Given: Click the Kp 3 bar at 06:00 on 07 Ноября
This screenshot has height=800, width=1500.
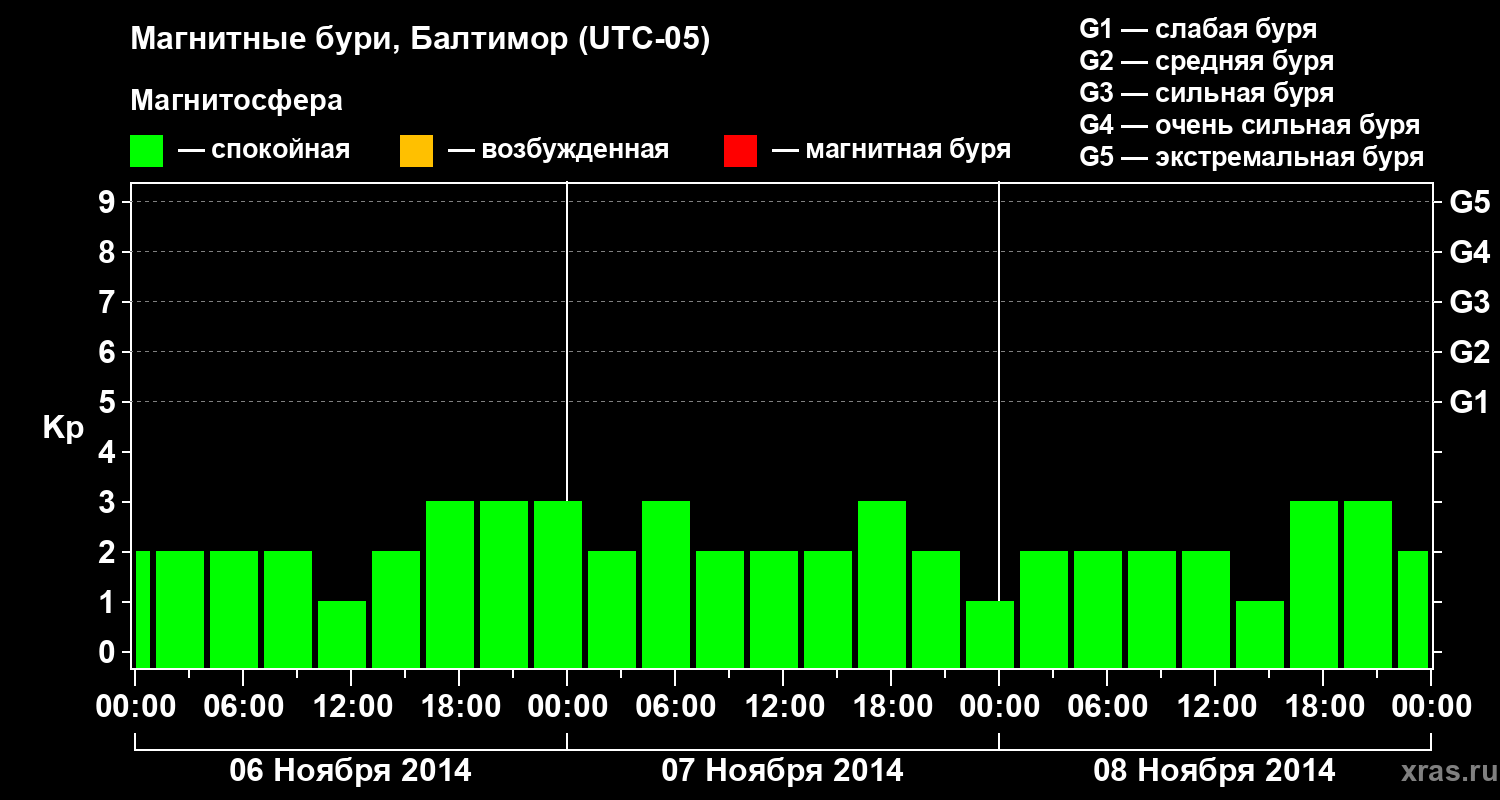Looking at the screenshot, I should click(x=666, y=584).
